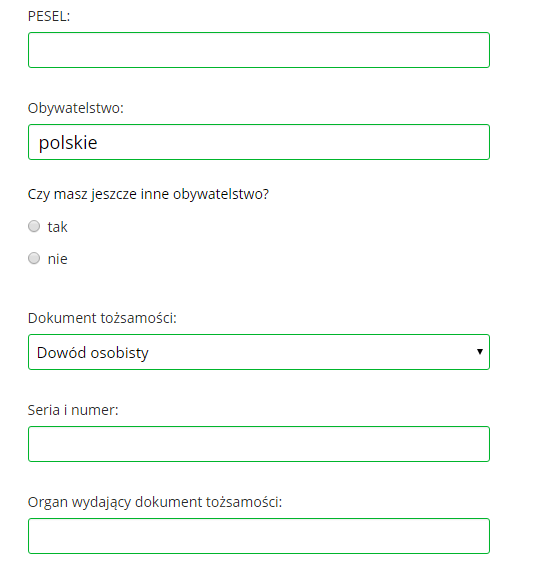This screenshot has height=577, width=557.
Task: Focus the Organ wydający dokument input
Action: [x=259, y=536]
